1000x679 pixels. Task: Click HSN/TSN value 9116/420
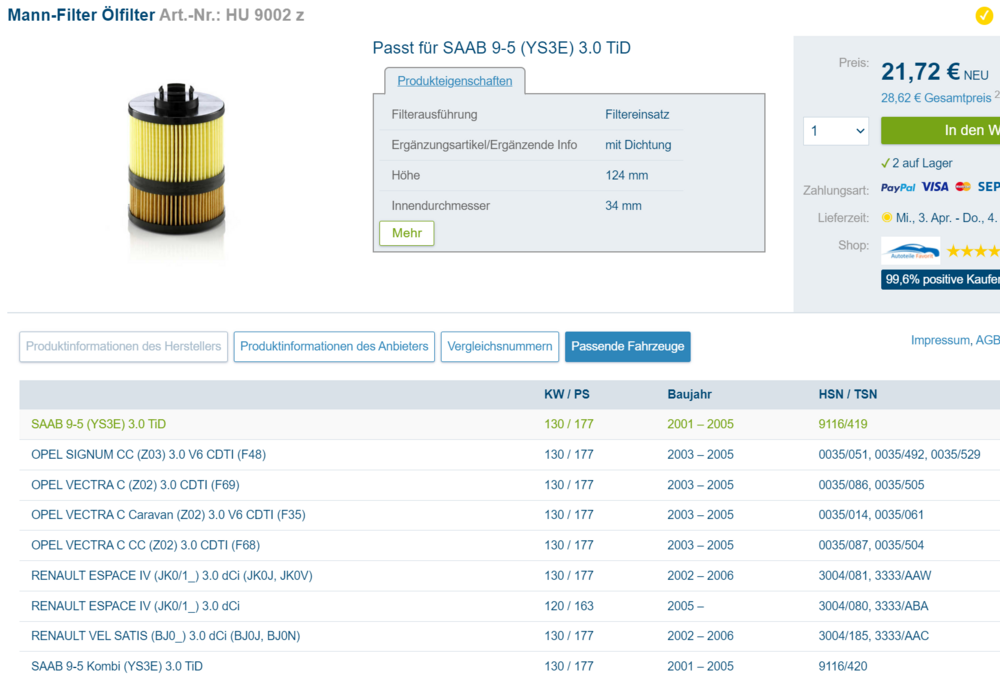842,666
